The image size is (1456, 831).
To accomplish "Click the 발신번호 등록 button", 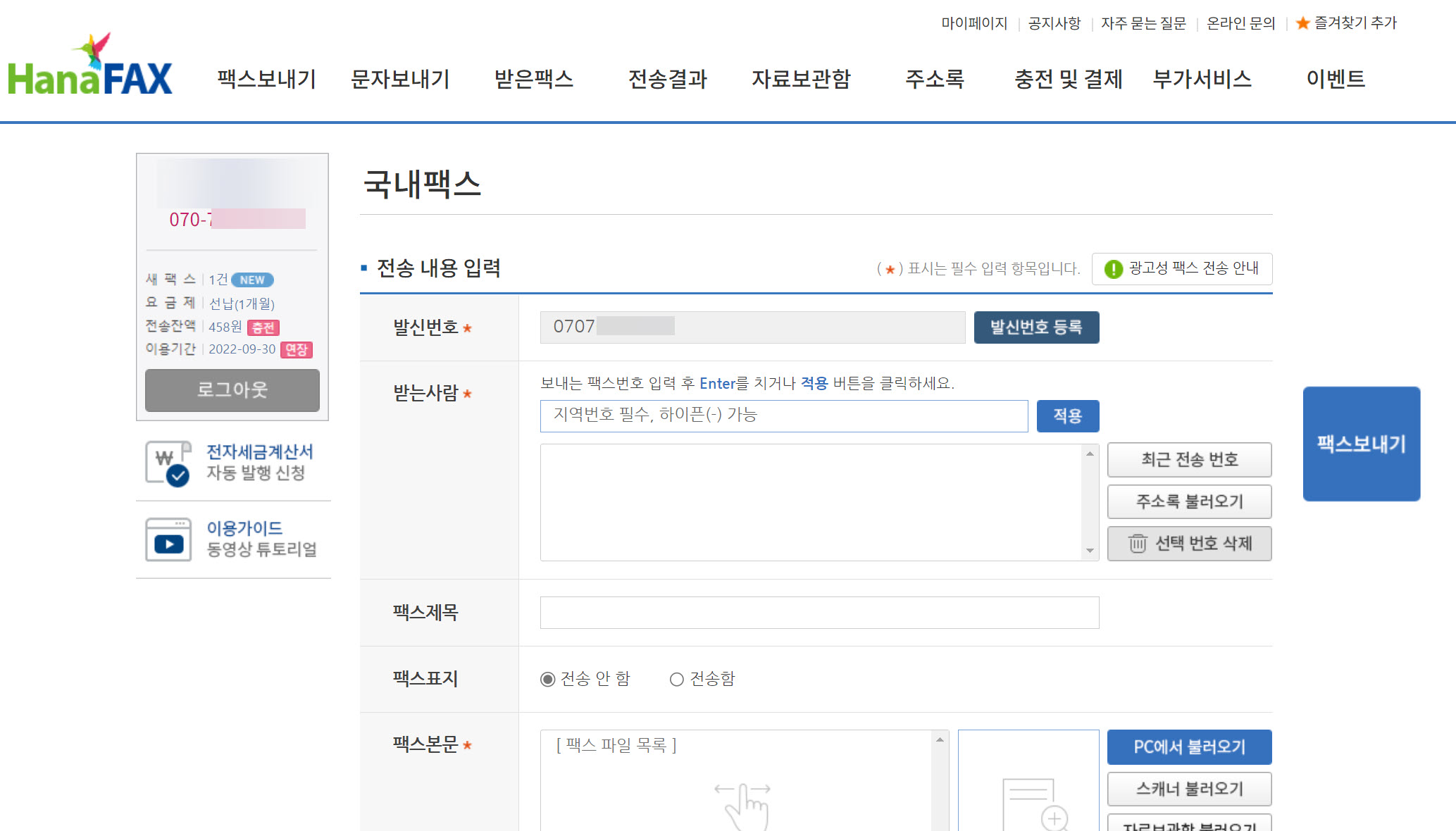I will point(1035,327).
